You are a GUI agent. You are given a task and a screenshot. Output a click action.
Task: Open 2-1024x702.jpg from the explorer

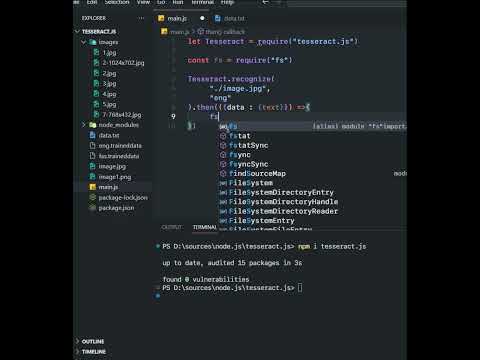[123, 63]
